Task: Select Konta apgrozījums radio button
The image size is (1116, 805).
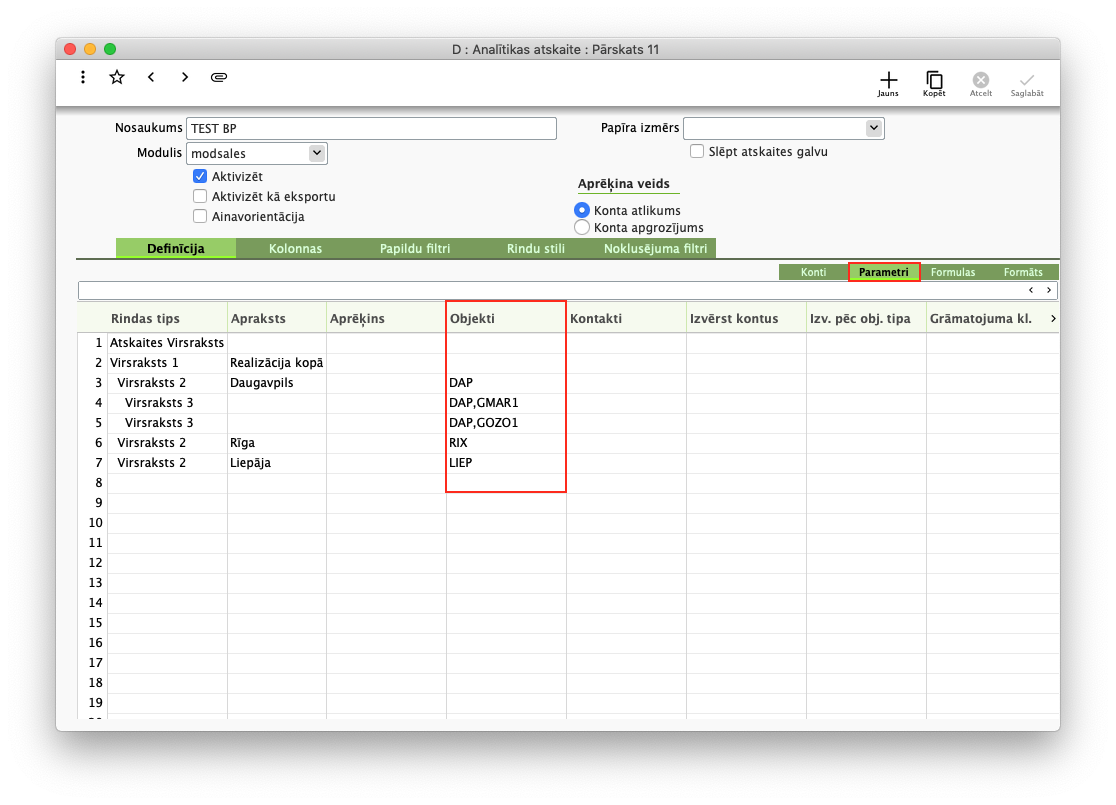Action: click(x=581, y=227)
